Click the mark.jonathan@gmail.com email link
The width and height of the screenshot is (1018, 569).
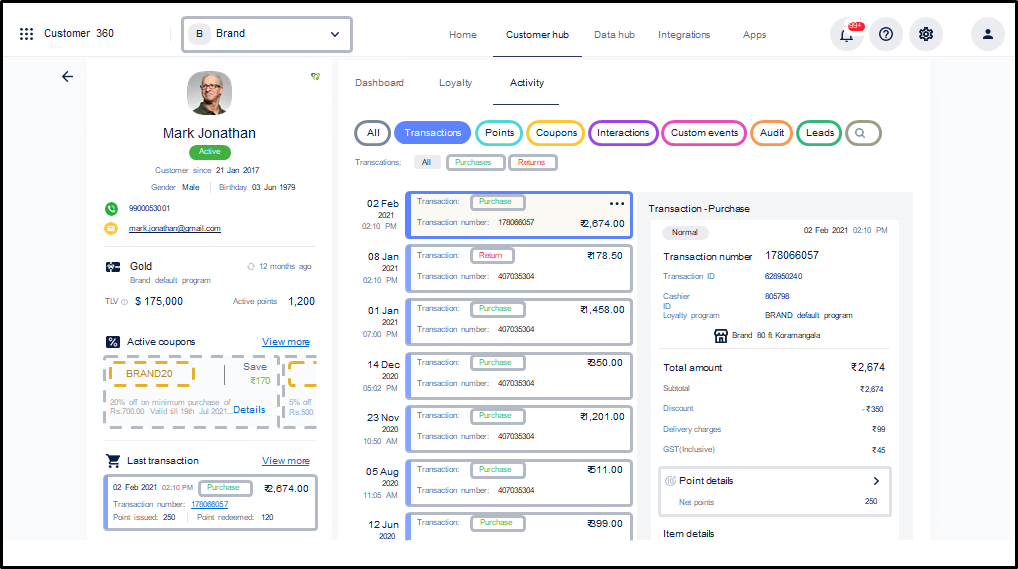175,229
